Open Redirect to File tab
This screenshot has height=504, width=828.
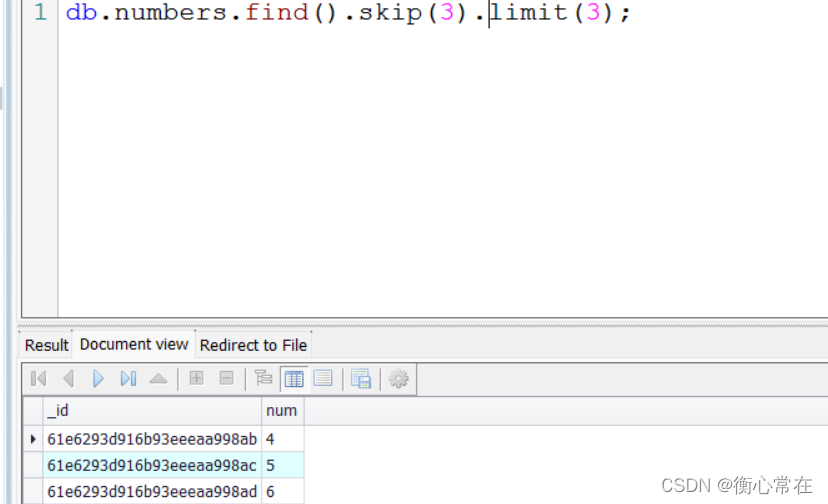coord(253,345)
